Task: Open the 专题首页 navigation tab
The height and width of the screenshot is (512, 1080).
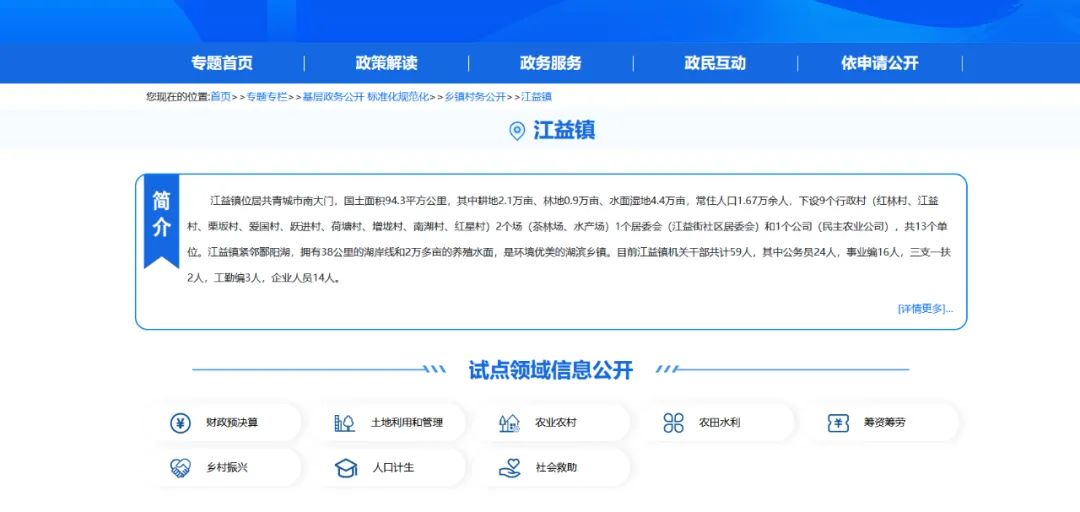Action: (222, 63)
